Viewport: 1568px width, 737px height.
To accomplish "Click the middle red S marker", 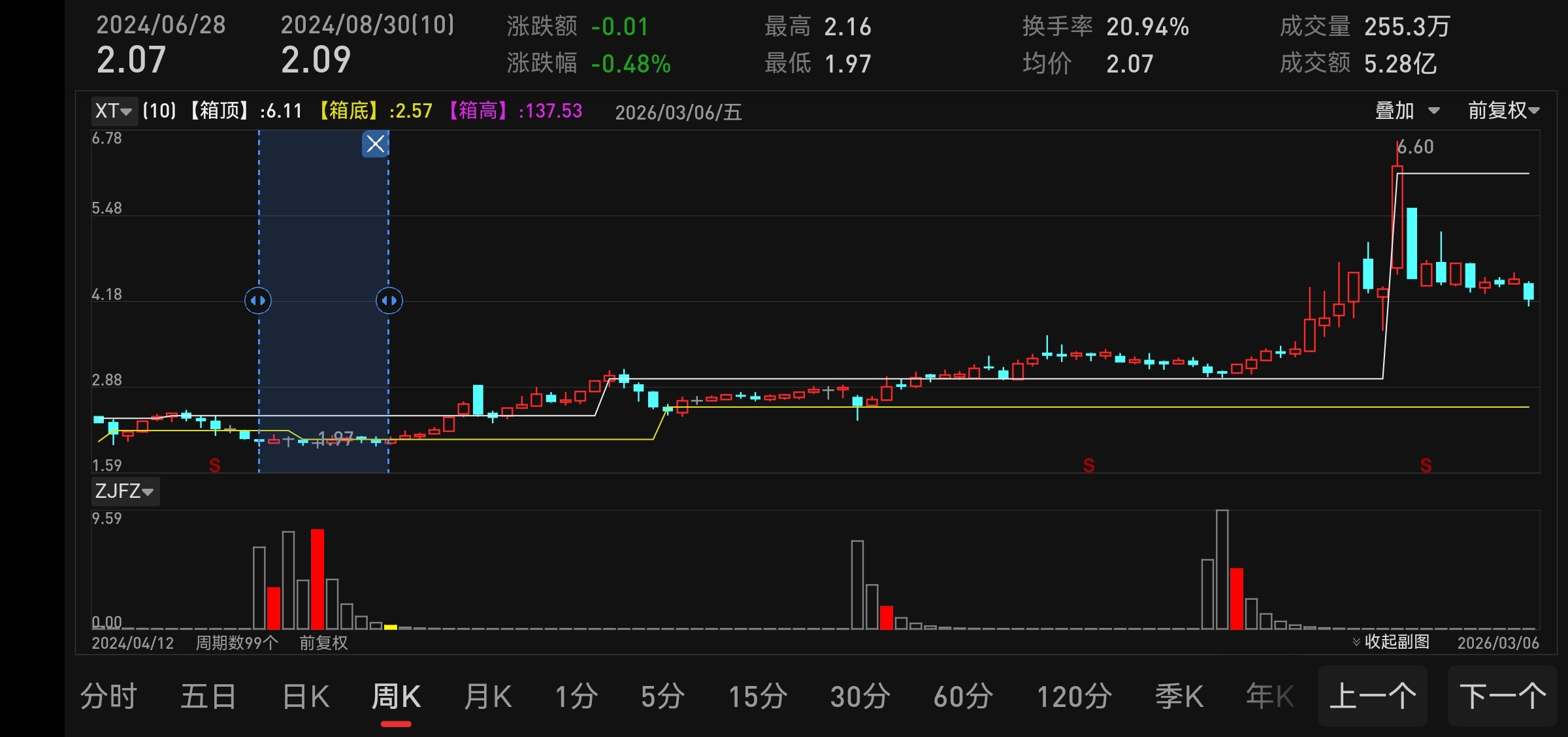I will (1088, 465).
